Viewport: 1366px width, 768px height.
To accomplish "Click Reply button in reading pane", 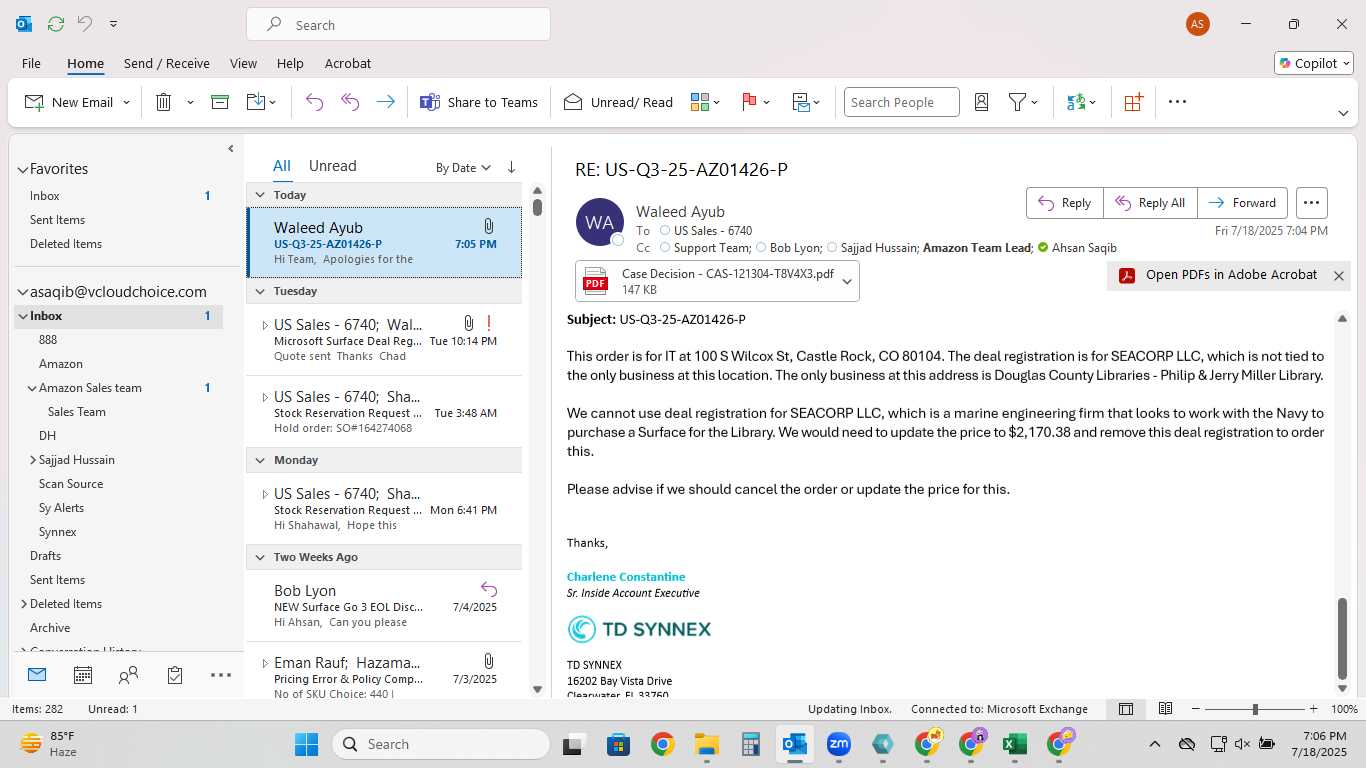I will tap(1065, 203).
